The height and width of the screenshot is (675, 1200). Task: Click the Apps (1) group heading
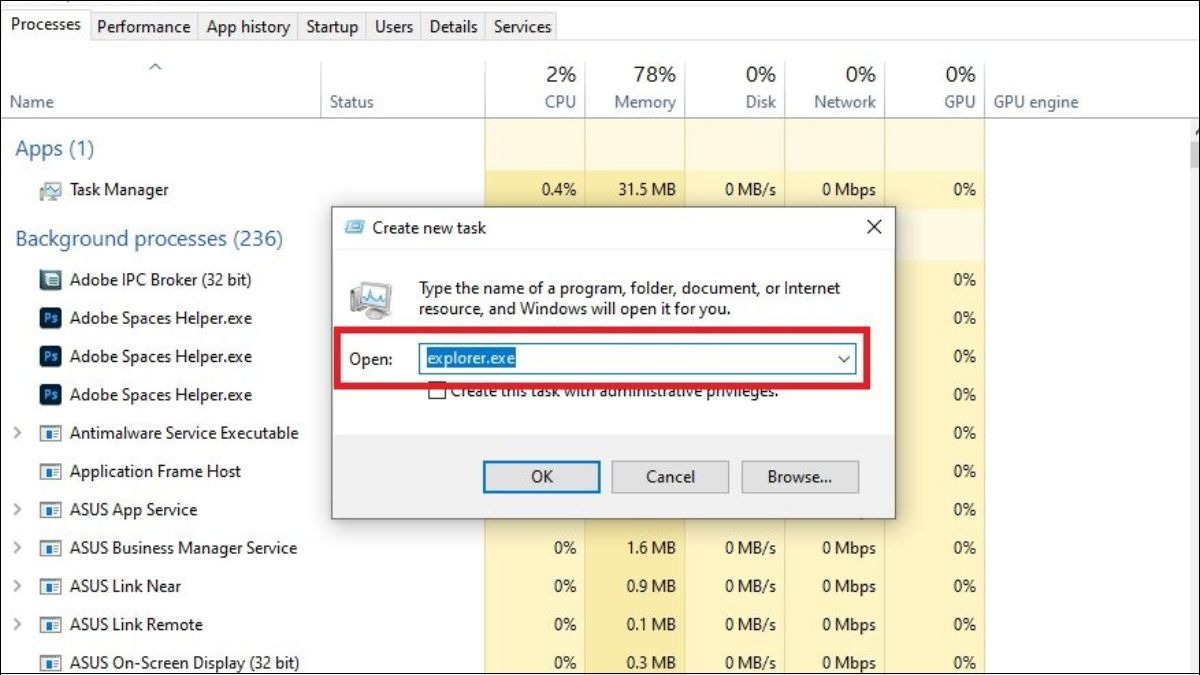54,149
